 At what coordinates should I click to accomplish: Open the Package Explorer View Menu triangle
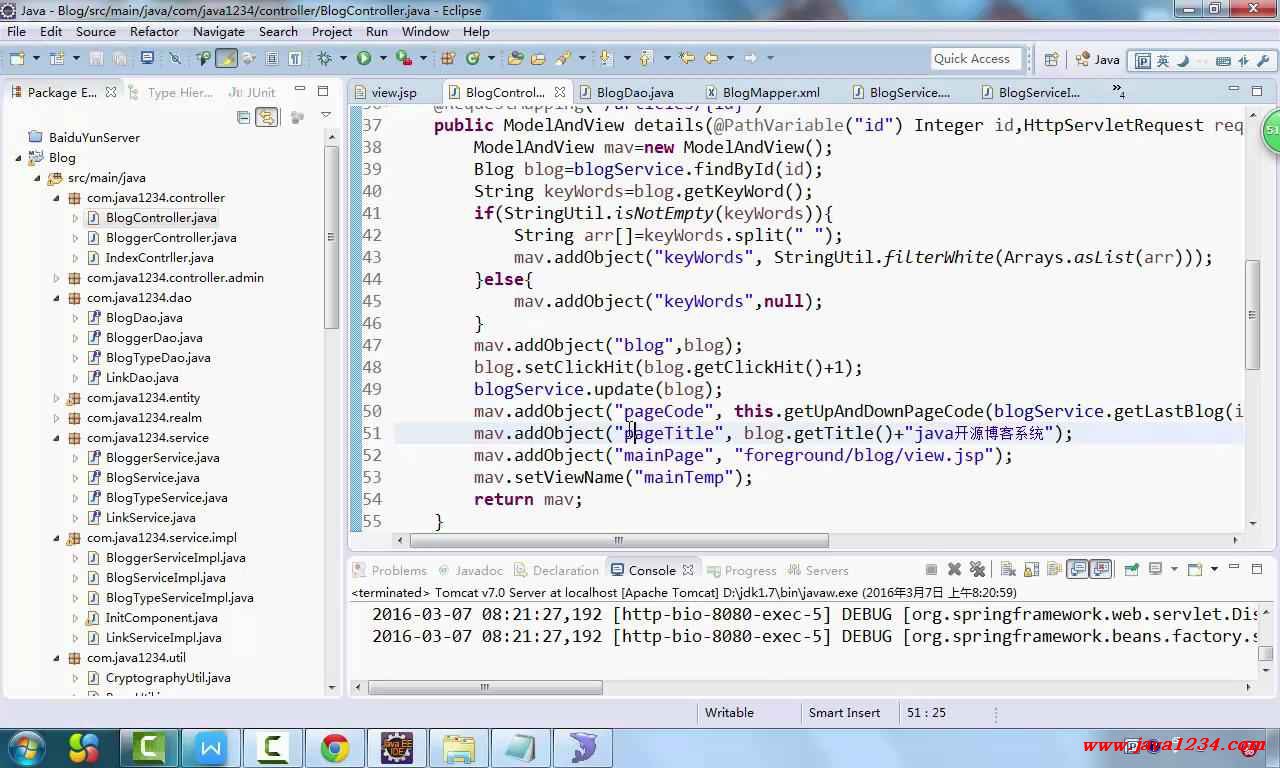325,116
